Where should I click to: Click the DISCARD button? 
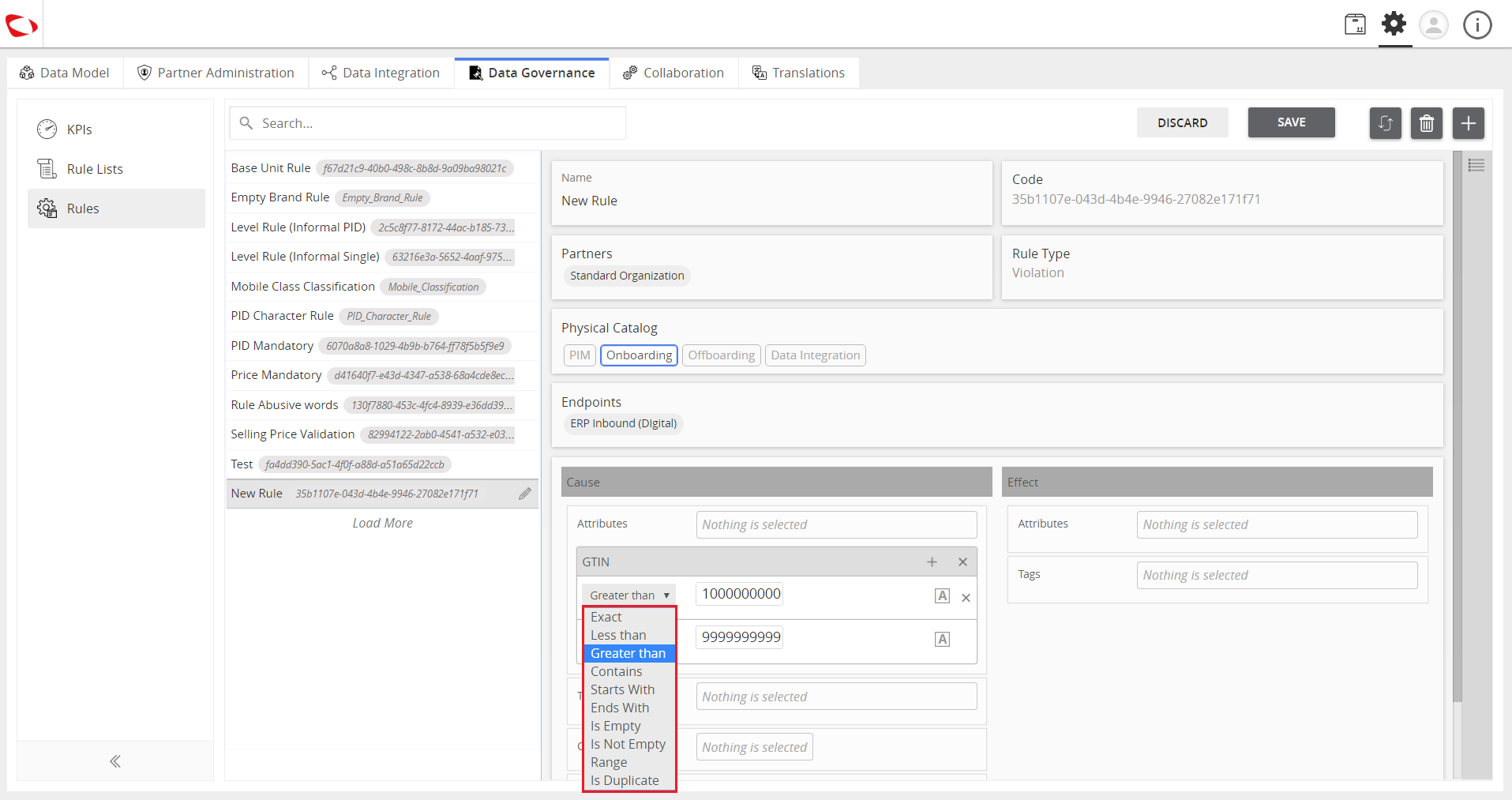1182,122
